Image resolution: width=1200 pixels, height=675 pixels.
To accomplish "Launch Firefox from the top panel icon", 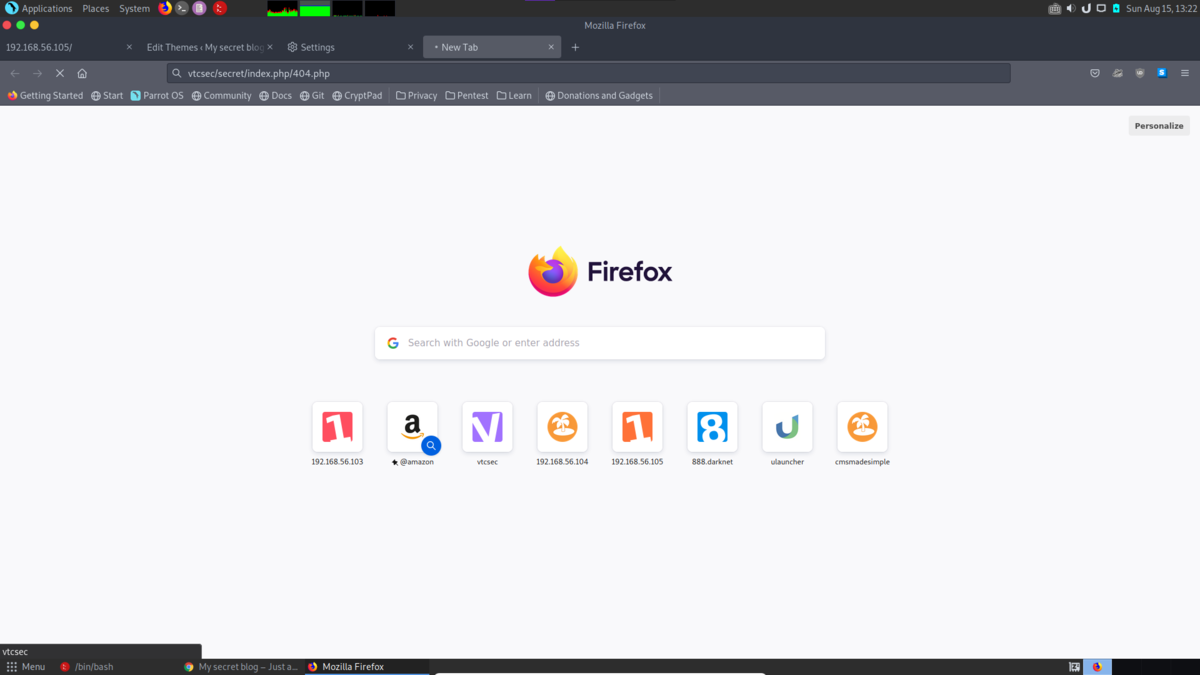I will pos(165,8).
